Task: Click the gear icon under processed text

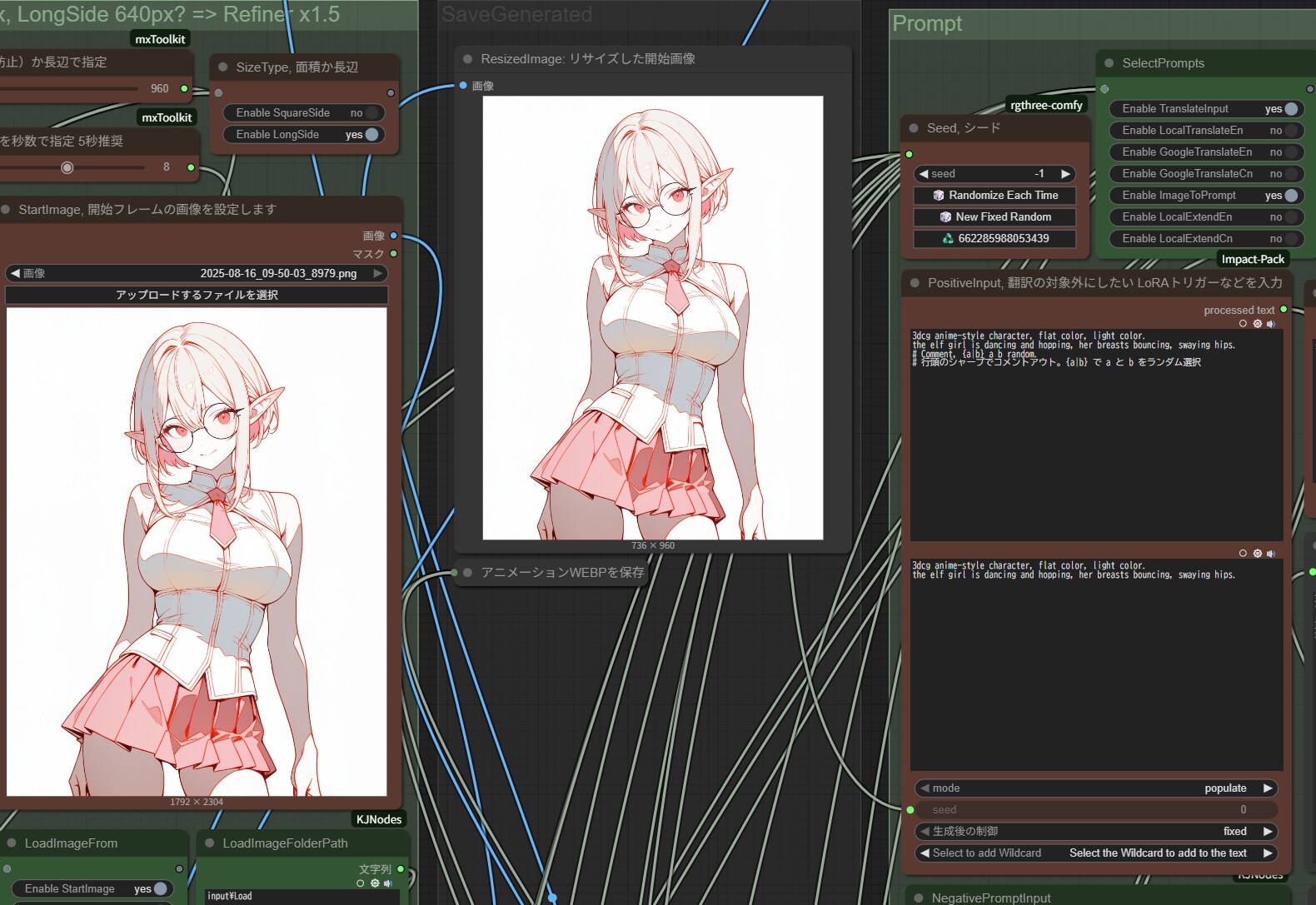Action: 1257,324
